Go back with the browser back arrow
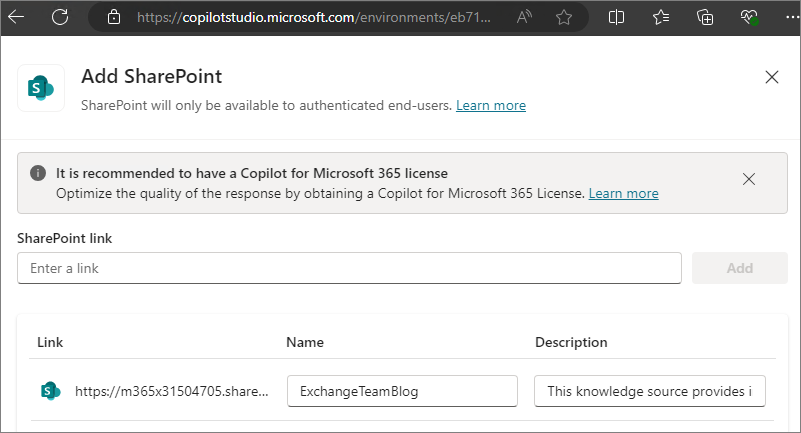Viewport: 801px width, 433px height. (16, 17)
